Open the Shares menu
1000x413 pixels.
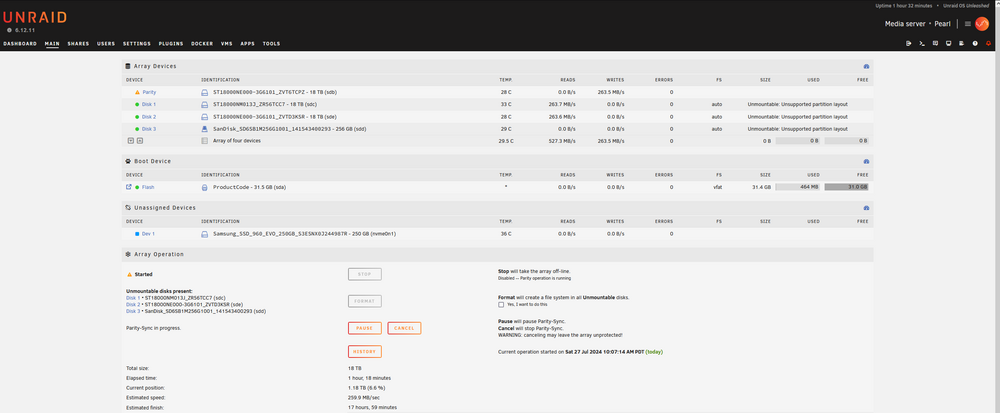point(78,44)
